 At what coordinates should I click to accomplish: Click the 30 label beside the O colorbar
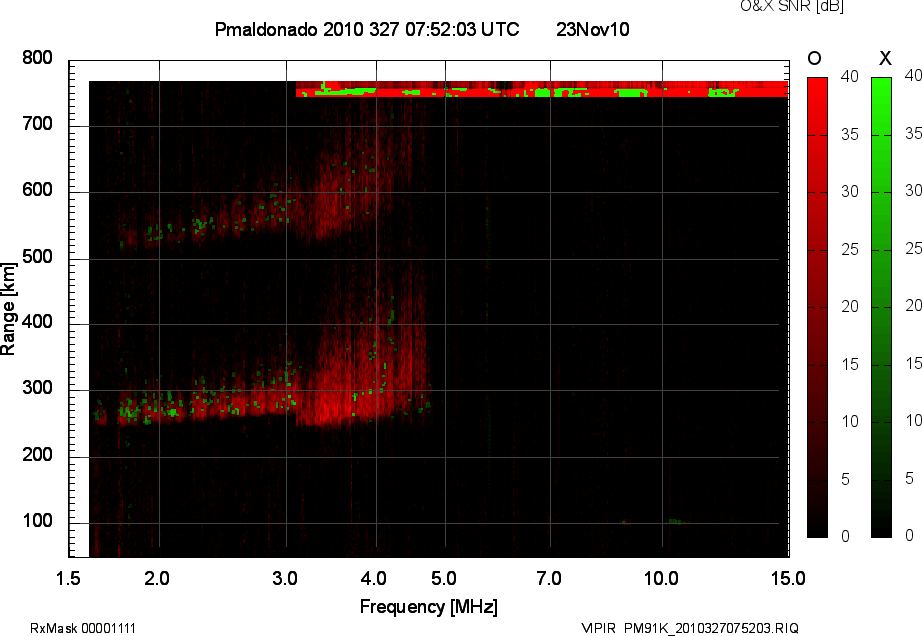(x=850, y=192)
